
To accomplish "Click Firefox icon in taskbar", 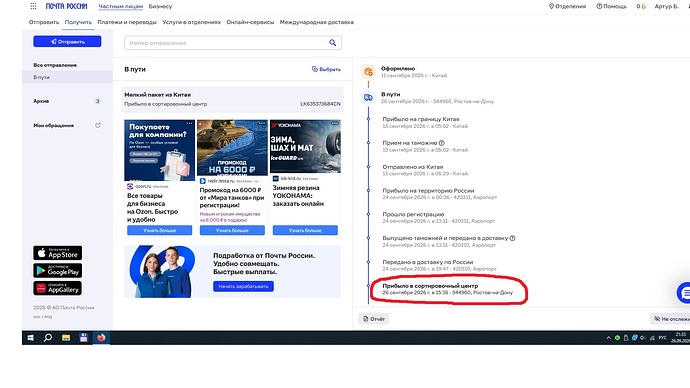I will click(x=101, y=338).
